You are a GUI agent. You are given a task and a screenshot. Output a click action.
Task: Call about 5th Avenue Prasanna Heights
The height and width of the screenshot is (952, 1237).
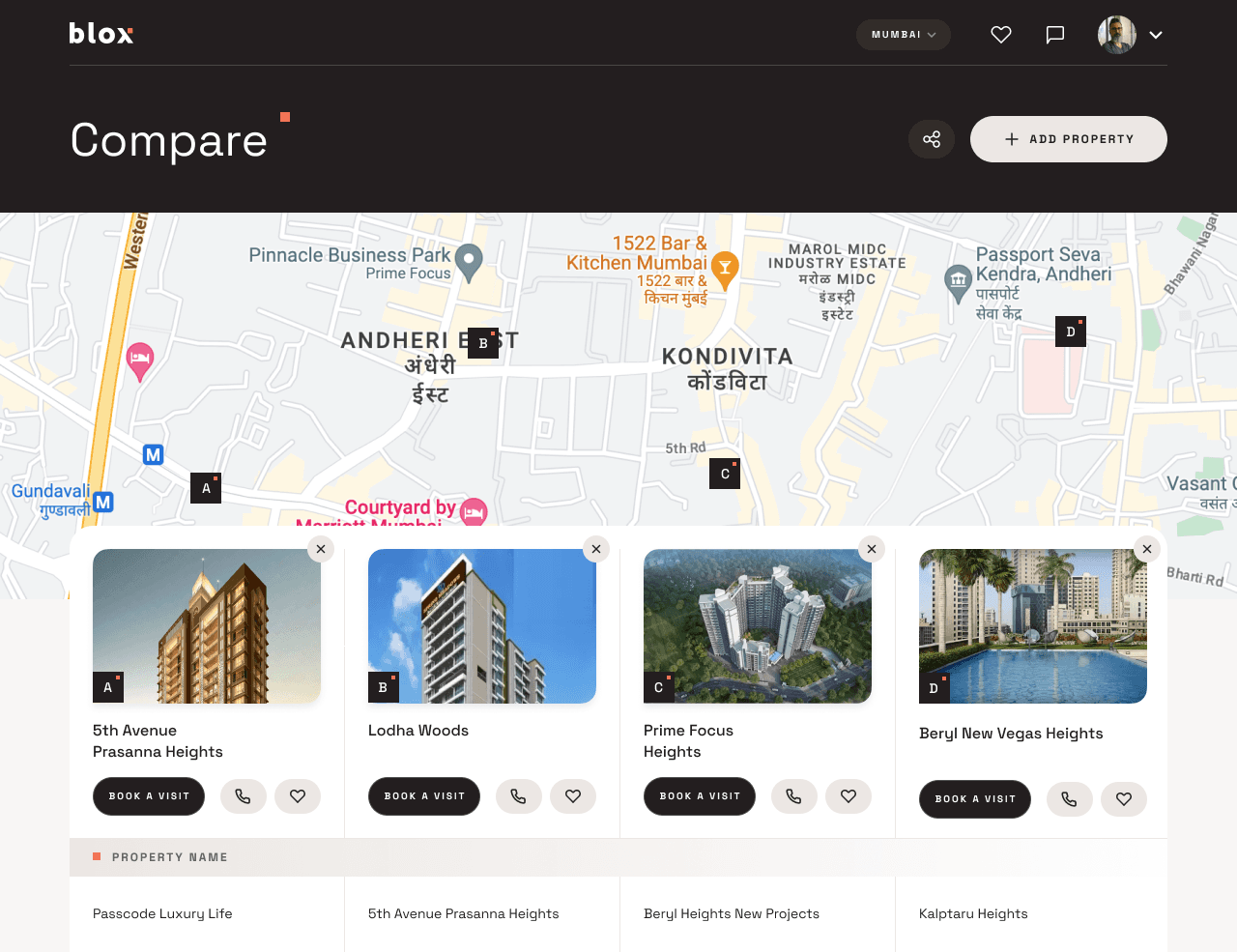point(244,796)
